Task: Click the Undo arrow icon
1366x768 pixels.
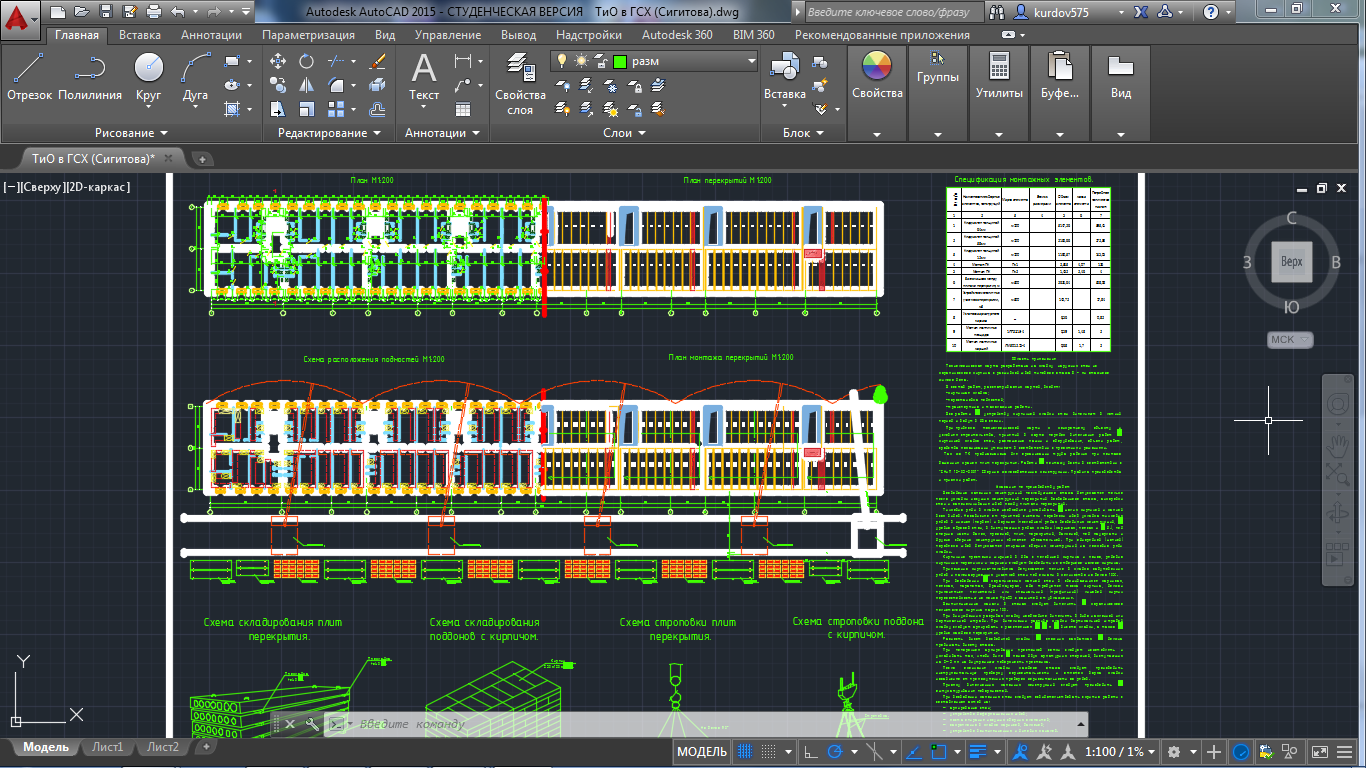Action: 178,12
